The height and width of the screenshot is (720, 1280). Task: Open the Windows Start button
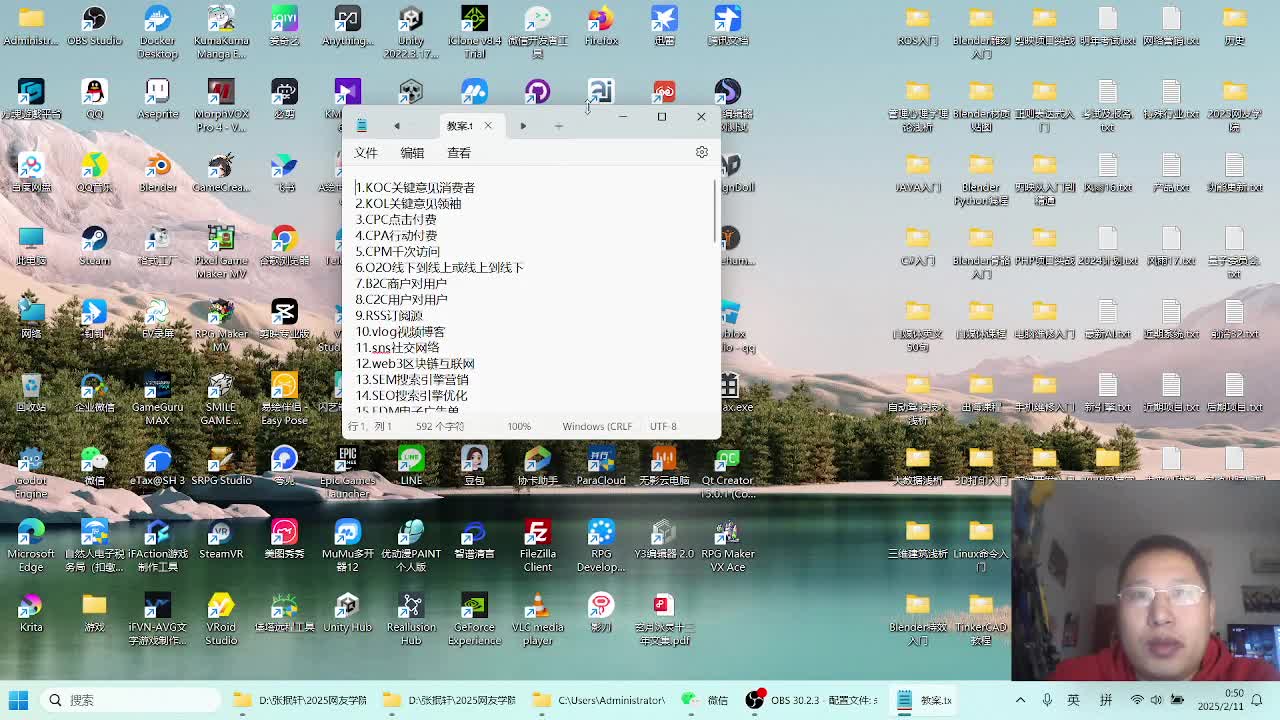tap(18, 700)
